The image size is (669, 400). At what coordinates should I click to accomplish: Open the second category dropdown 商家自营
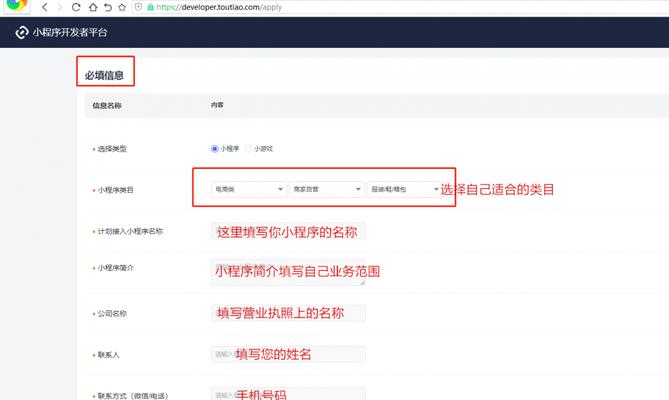[x=327, y=189]
